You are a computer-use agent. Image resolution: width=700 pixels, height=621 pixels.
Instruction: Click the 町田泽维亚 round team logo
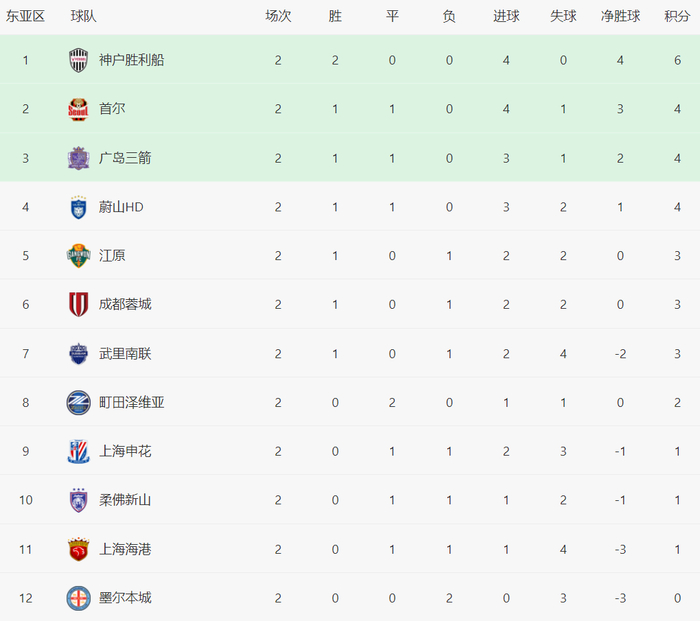[x=79, y=402]
